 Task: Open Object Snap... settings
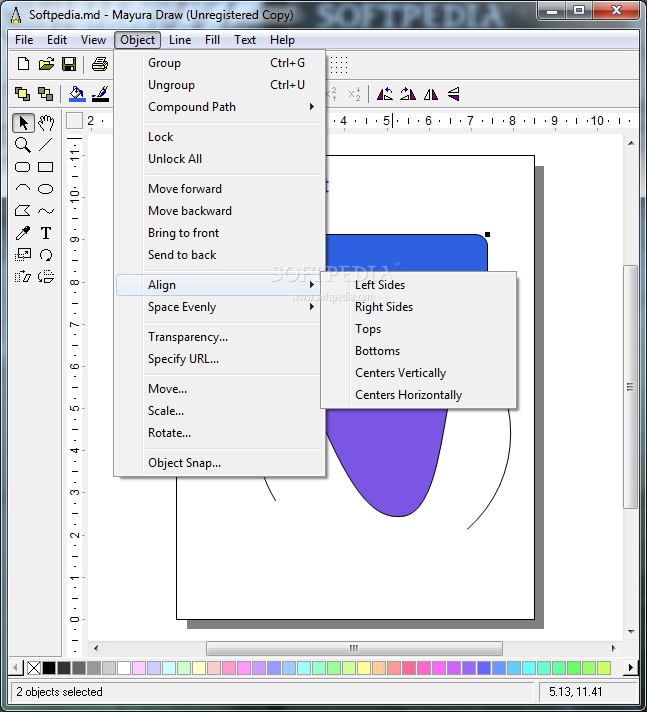coord(220,463)
